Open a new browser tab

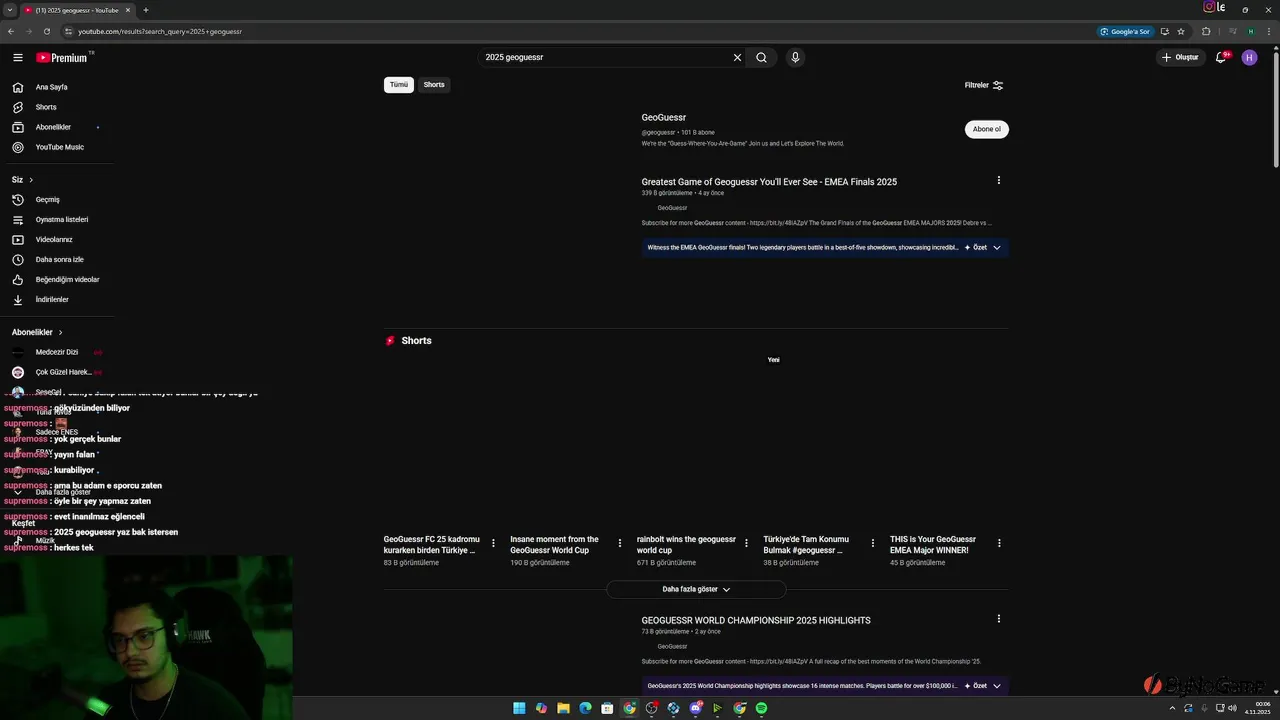point(146,10)
